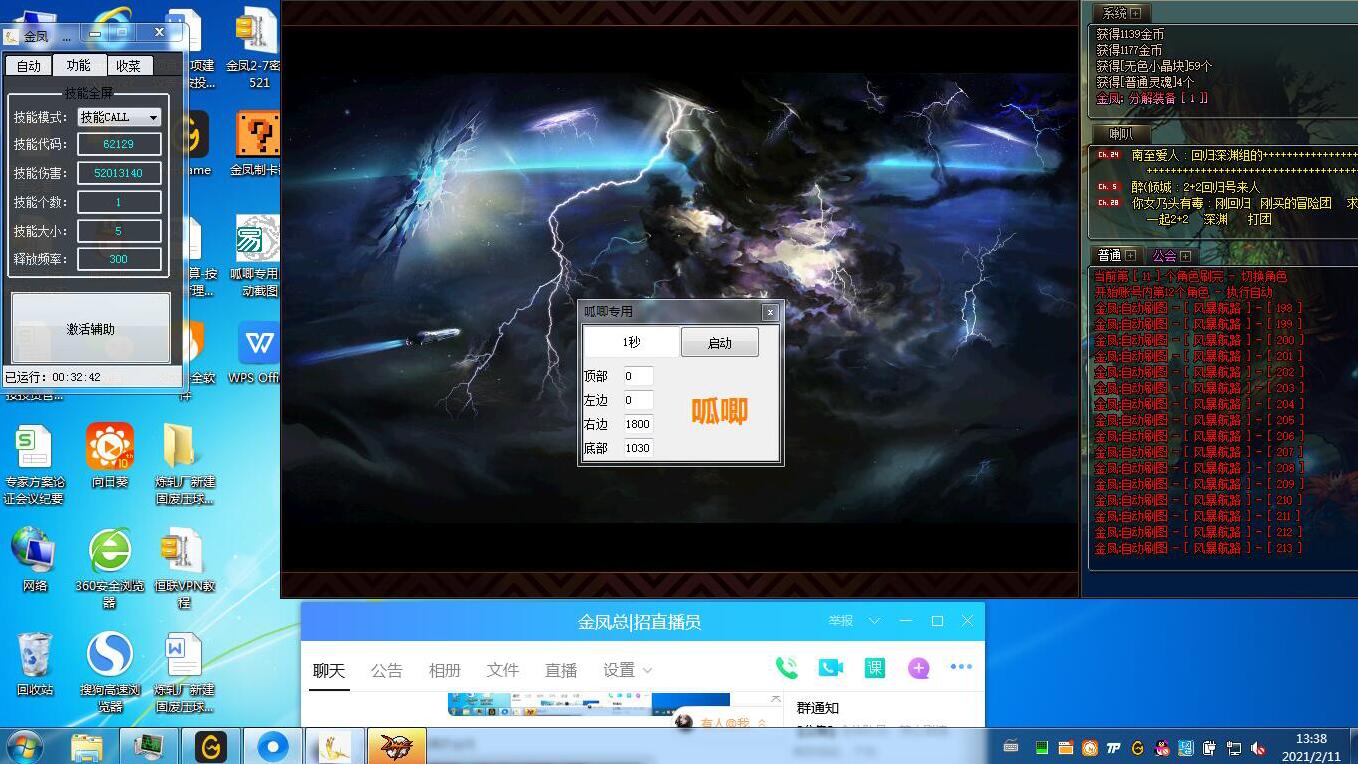Screen dimensions: 1358x764
Task: Click the 已运行: 00:32:42 status text
Action: click(x=53, y=377)
